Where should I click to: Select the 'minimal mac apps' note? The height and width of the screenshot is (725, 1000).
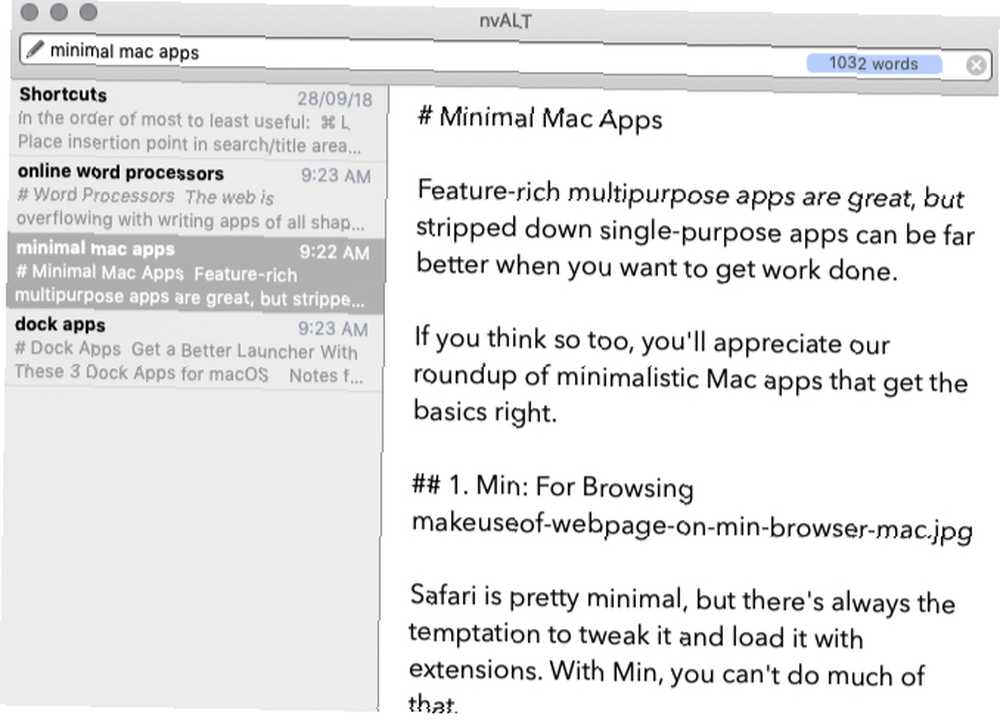(194, 274)
